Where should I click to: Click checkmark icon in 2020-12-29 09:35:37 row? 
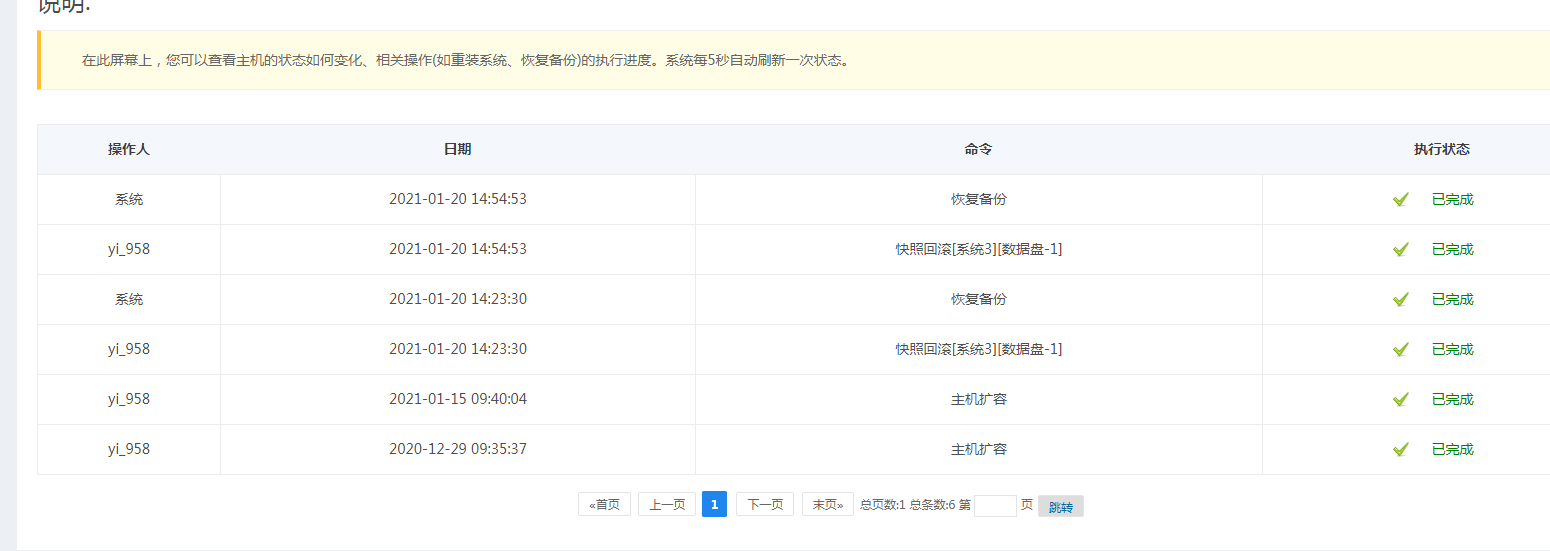[1400, 449]
